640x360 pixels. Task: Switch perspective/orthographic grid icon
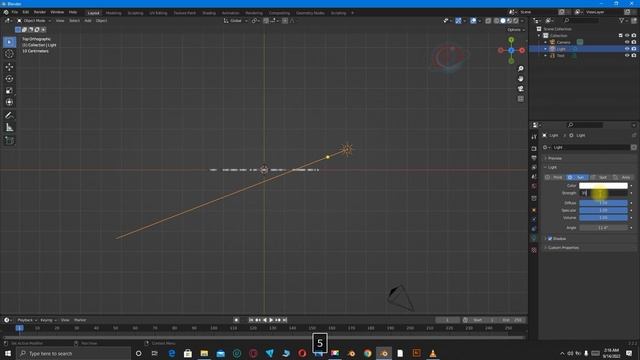520,99
